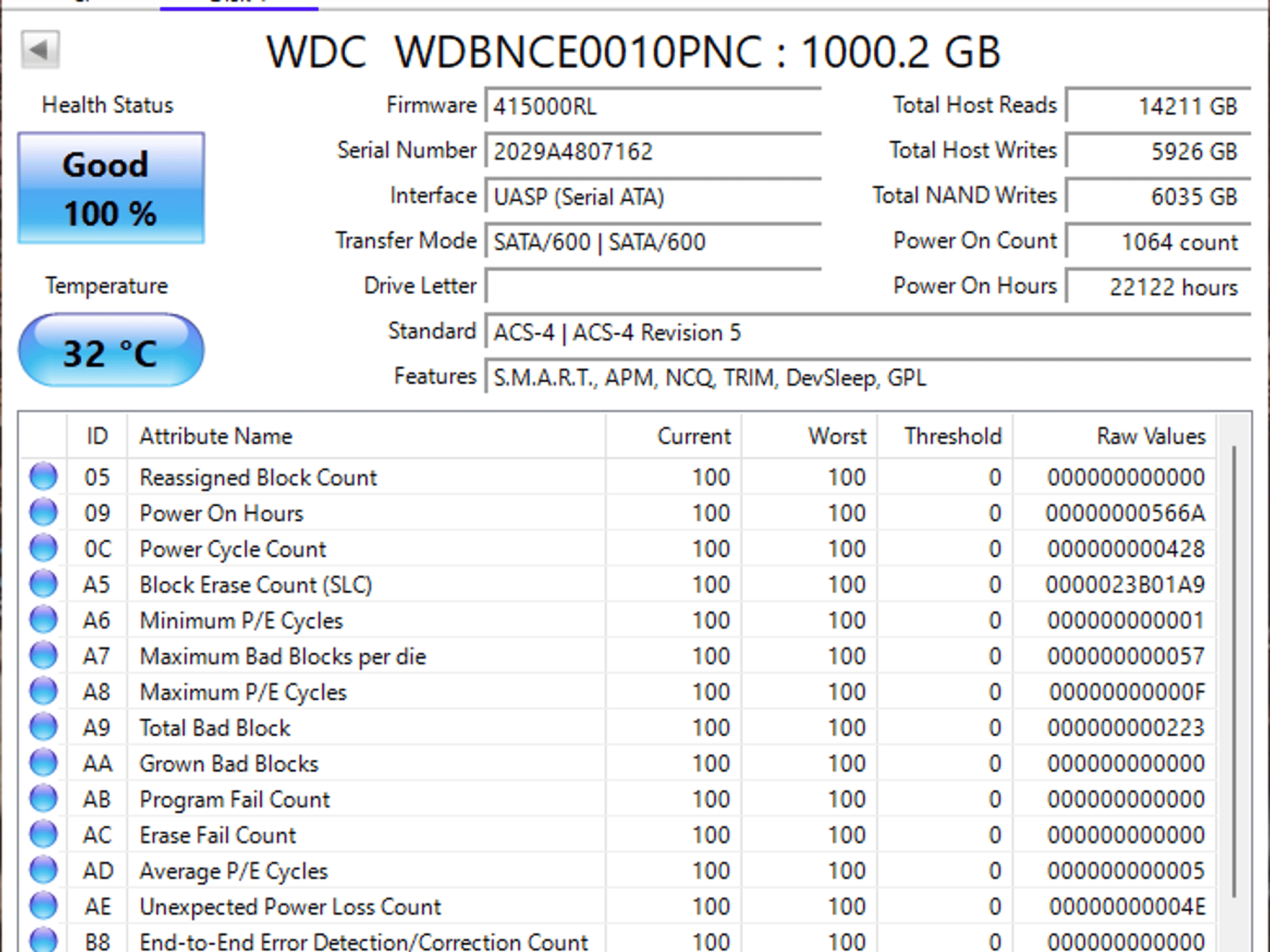This screenshot has height=952, width=1270.
Task: Select the Minimum P/E Cycles attribute
Action: pyautogui.click(x=241, y=620)
